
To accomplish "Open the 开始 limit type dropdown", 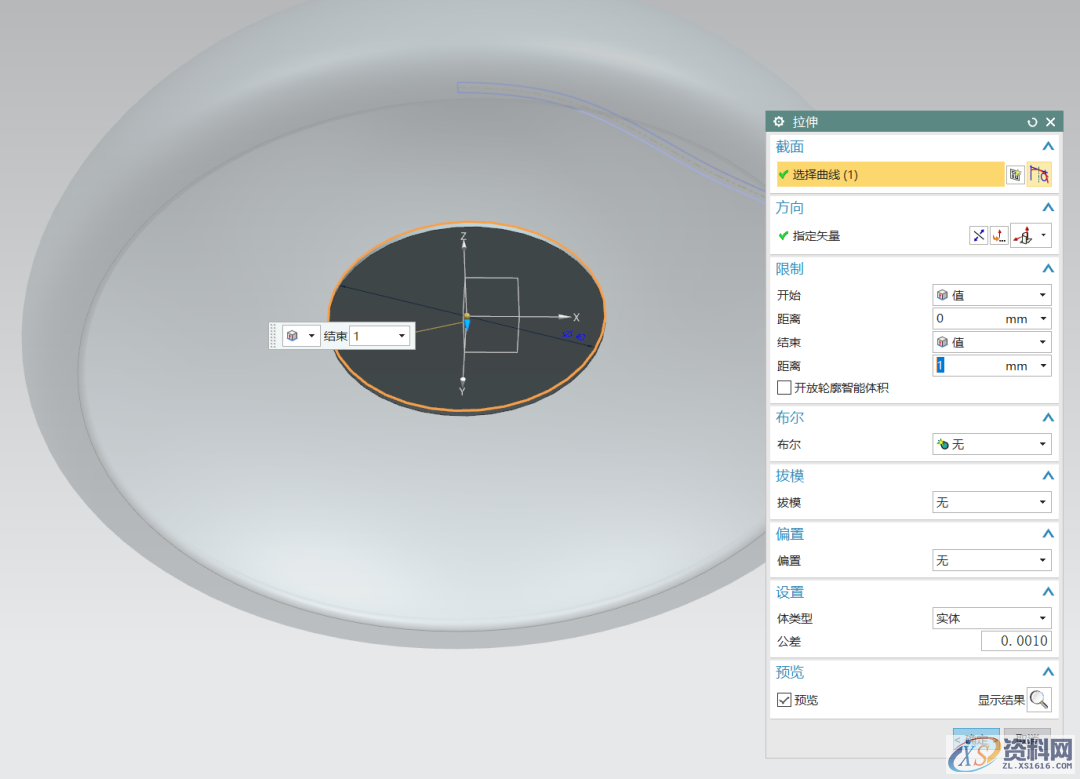I will 991,295.
